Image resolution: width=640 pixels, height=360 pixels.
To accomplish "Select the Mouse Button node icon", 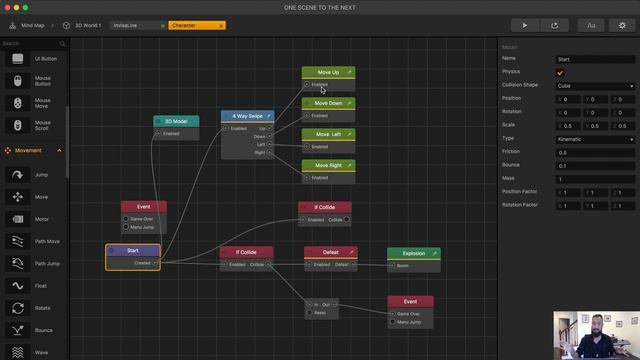I will click(18, 81).
